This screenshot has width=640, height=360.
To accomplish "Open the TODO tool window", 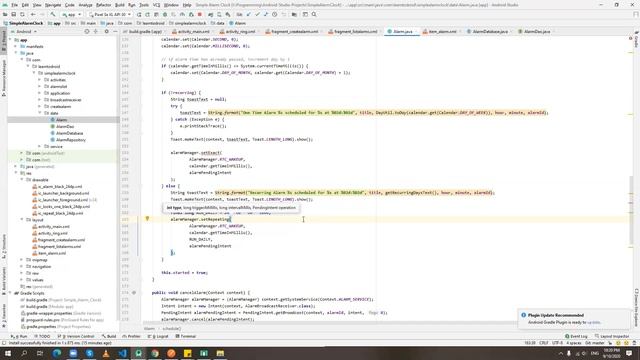I will click(42, 336).
